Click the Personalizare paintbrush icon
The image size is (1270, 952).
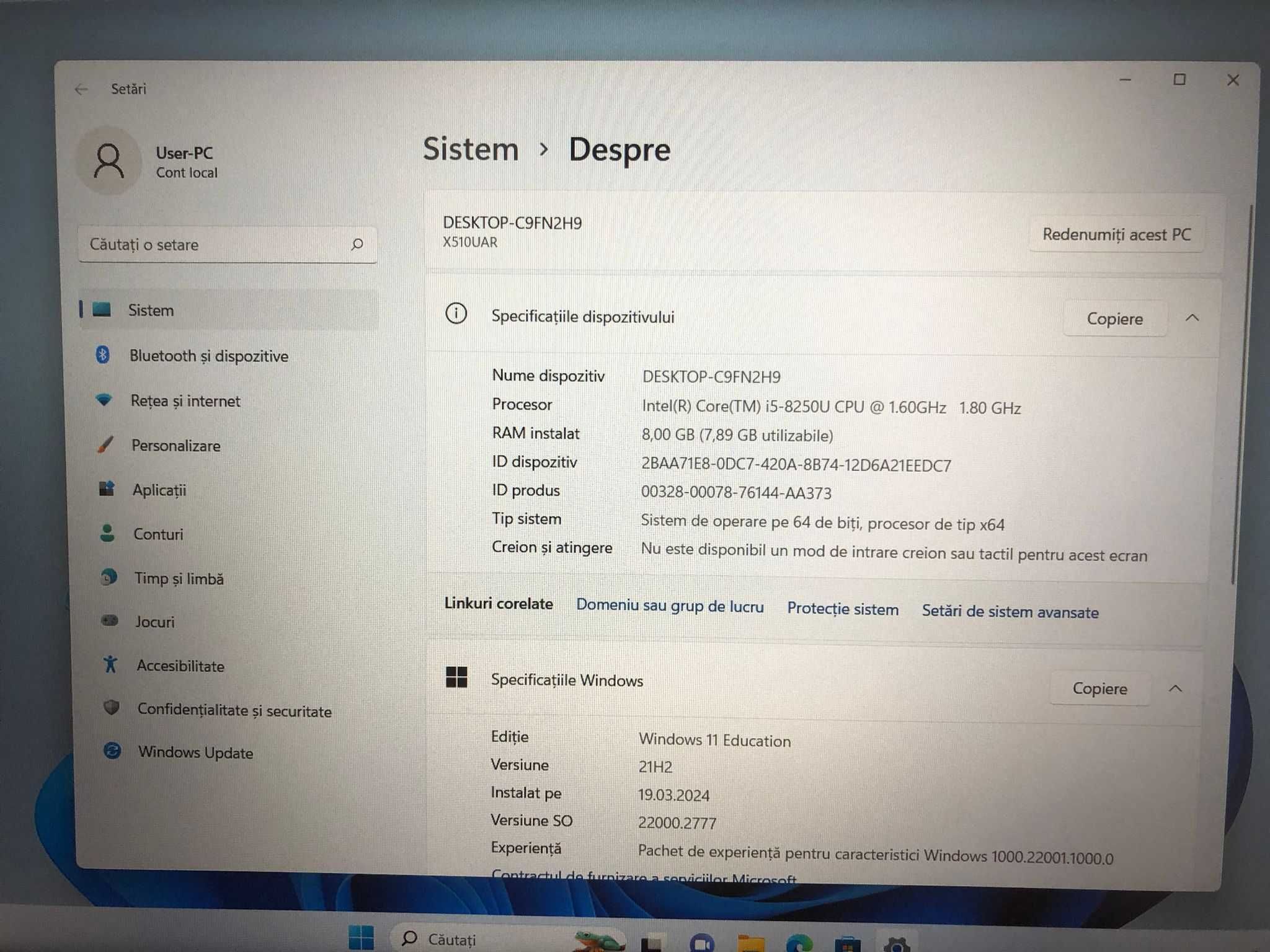click(x=105, y=444)
